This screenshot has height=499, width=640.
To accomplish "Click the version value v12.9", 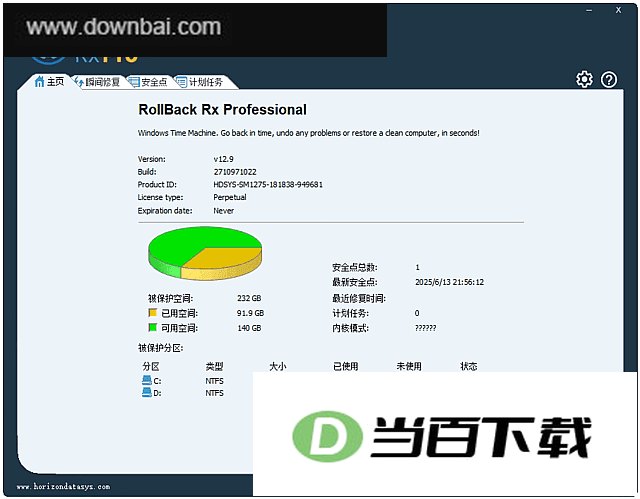I will (223, 159).
